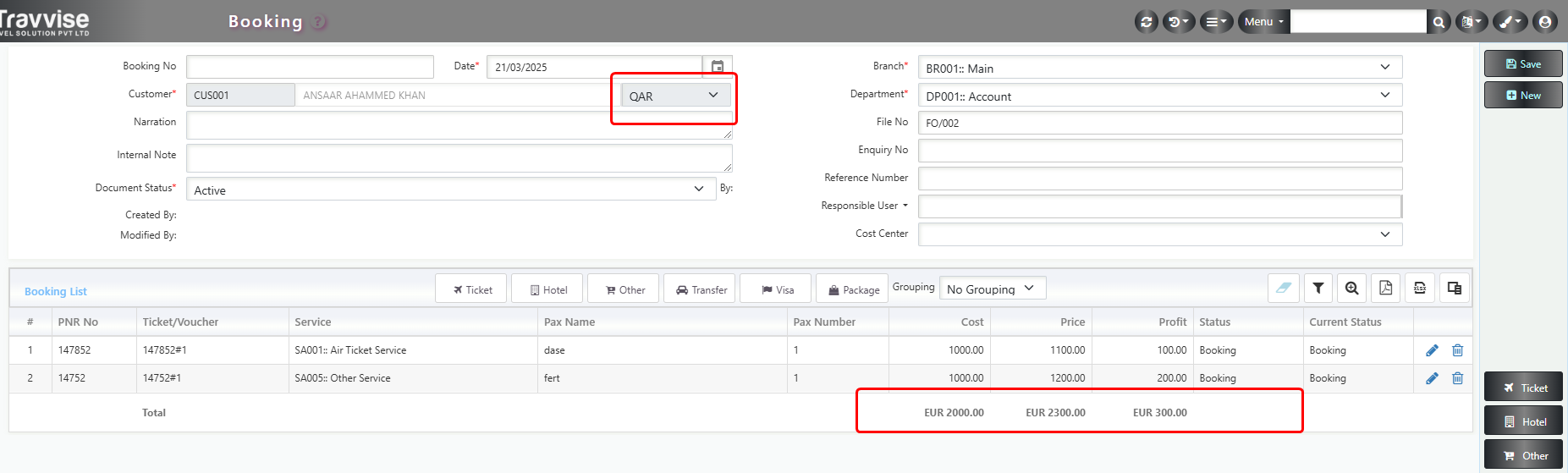
Task: Open the Branch dropdown BR001:: Main
Action: click(1160, 68)
